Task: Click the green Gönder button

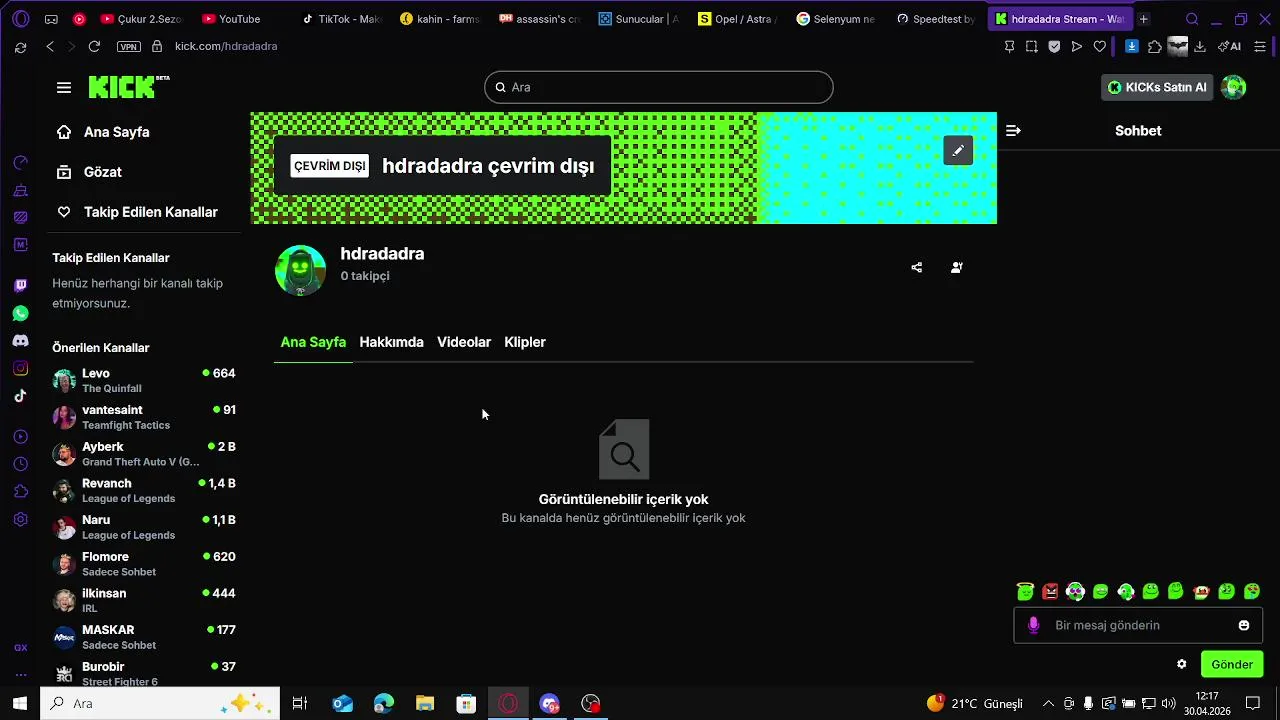Action: click(1232, 664)
